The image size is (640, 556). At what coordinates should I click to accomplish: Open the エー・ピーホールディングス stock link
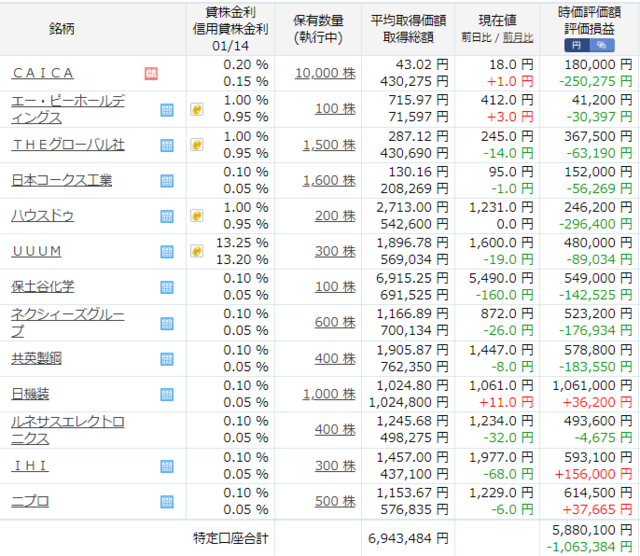[68, 109]
